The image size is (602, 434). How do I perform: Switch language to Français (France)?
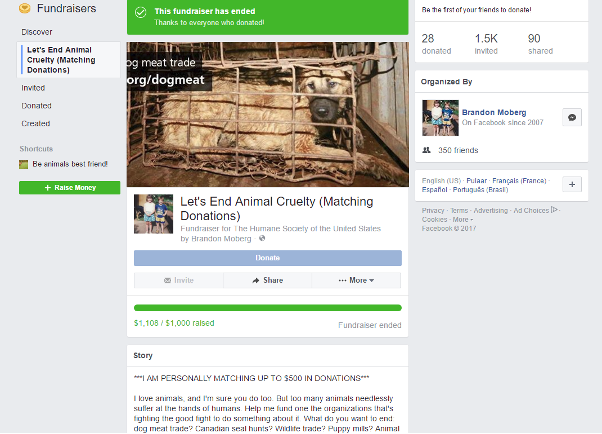(x=519, y=181)
